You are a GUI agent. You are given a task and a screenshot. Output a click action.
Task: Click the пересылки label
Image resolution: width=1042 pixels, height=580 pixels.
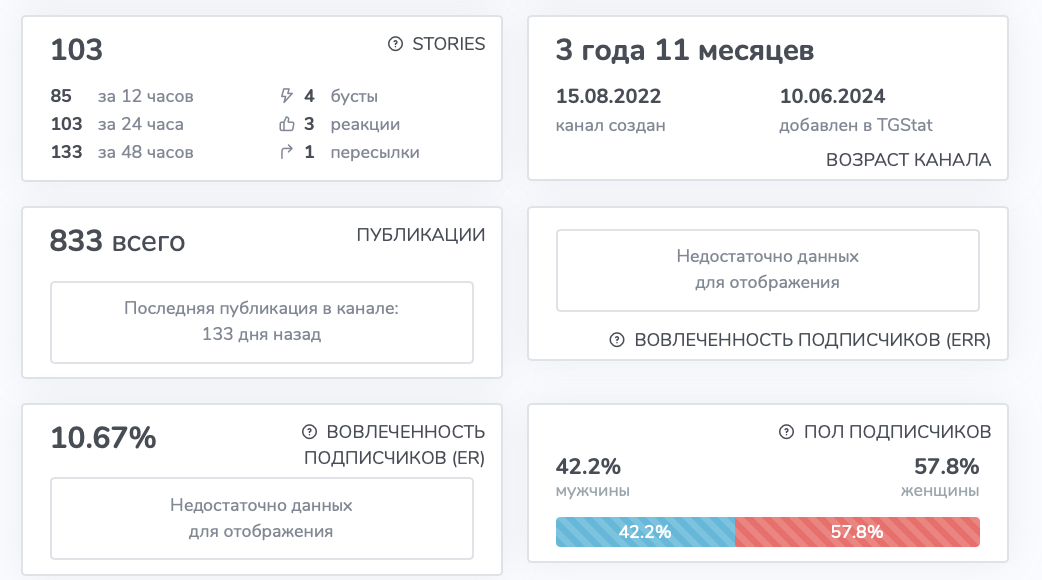375,152
